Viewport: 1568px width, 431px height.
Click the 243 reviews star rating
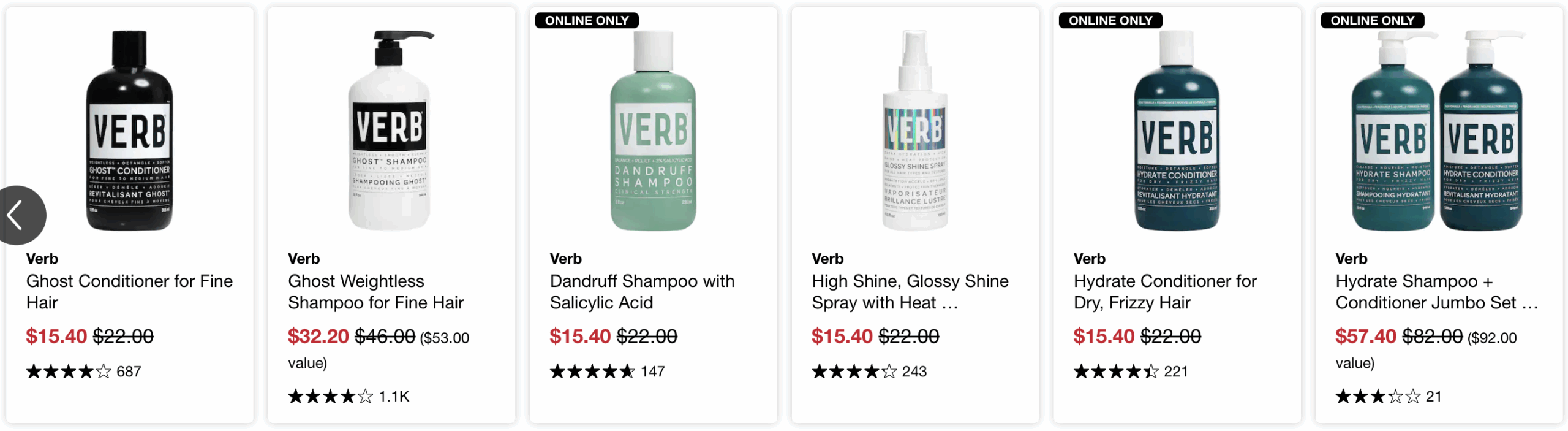point(854,372)
